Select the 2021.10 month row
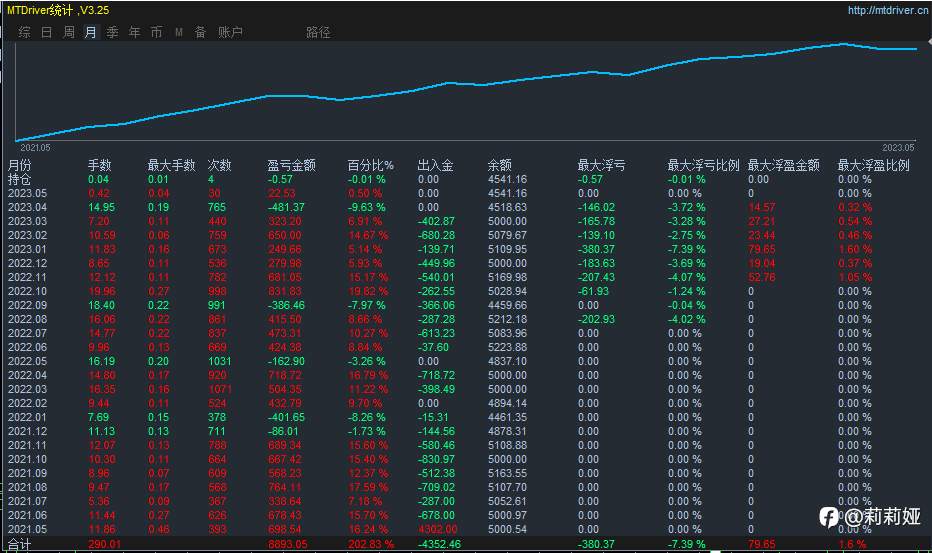Viewport: 932px width, 553px height. pyautogui.click(x=466, y=459)
